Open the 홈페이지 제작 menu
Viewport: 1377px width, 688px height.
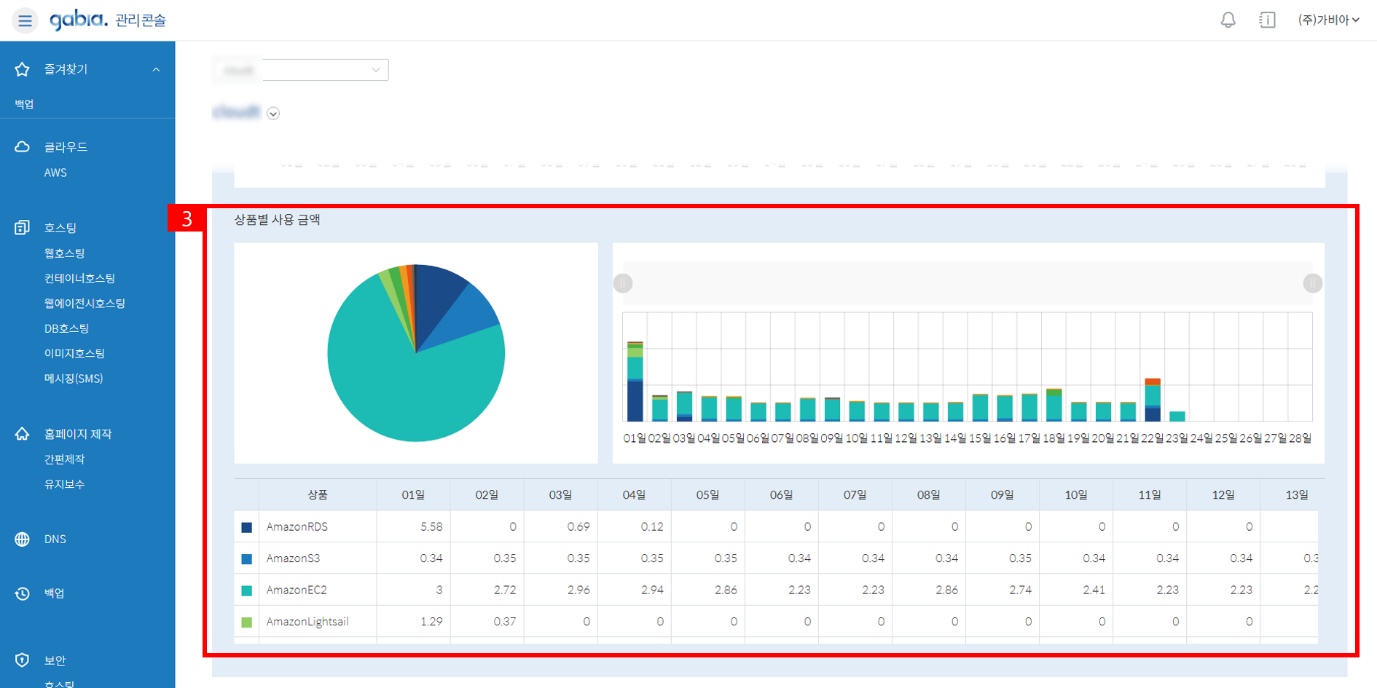click(x=78, y=434)
